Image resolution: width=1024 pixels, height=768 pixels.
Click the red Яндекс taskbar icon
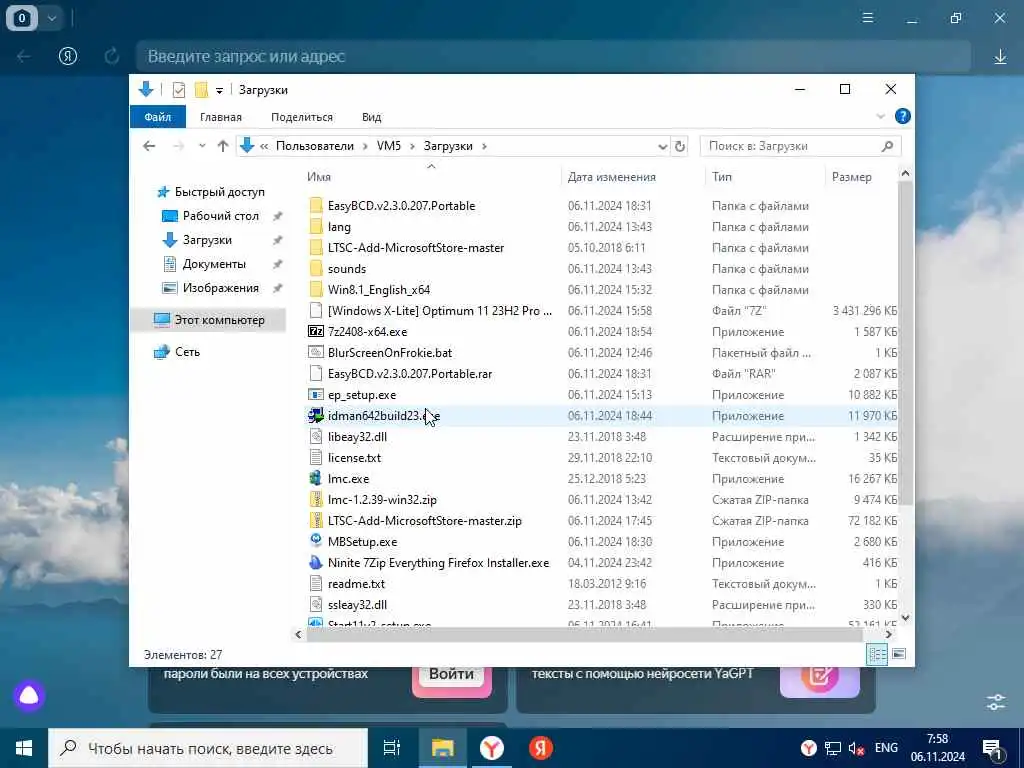pyautogui.click(x=541, y=748)
